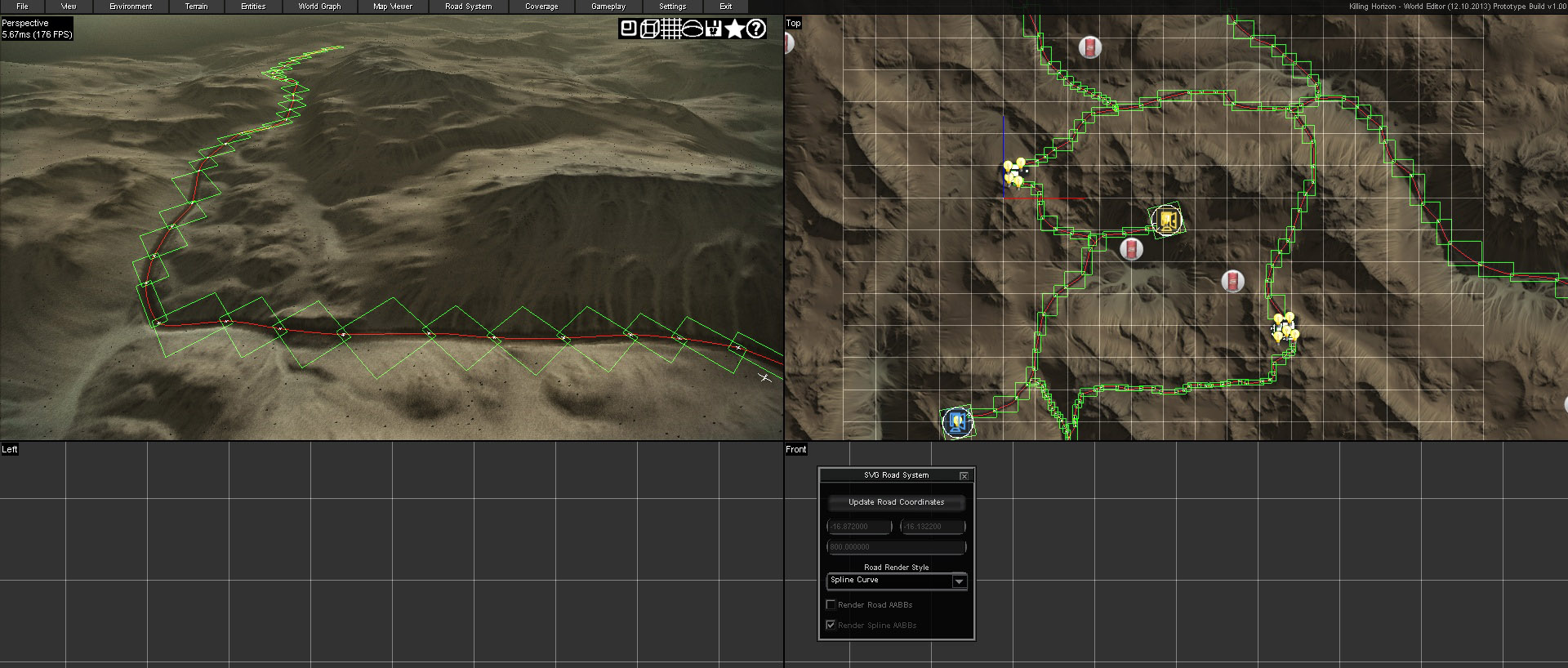
Task: Open the Environment menu
Action: 131,7
